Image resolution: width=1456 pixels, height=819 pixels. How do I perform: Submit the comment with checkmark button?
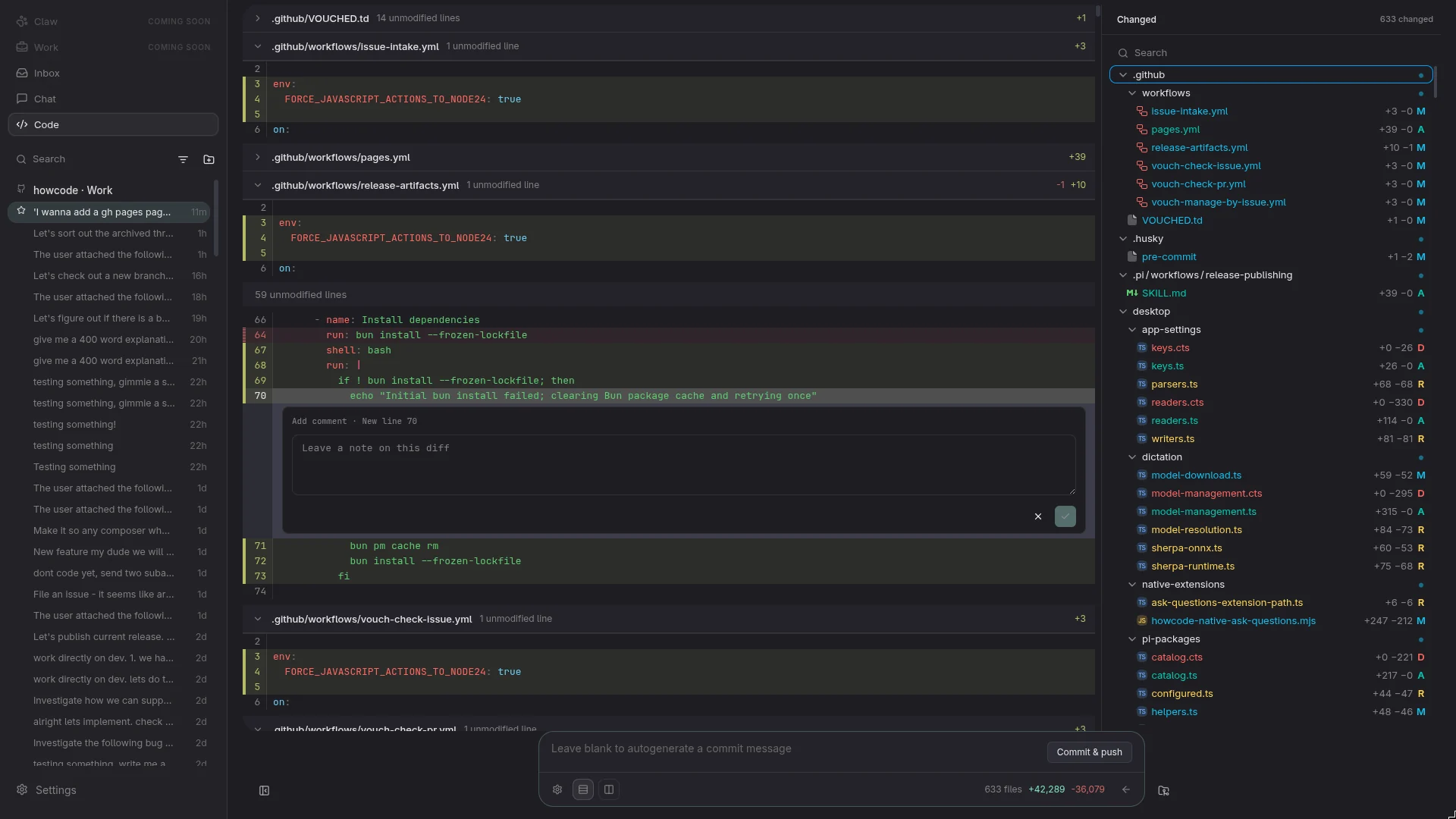click(x=1065, y=516)
